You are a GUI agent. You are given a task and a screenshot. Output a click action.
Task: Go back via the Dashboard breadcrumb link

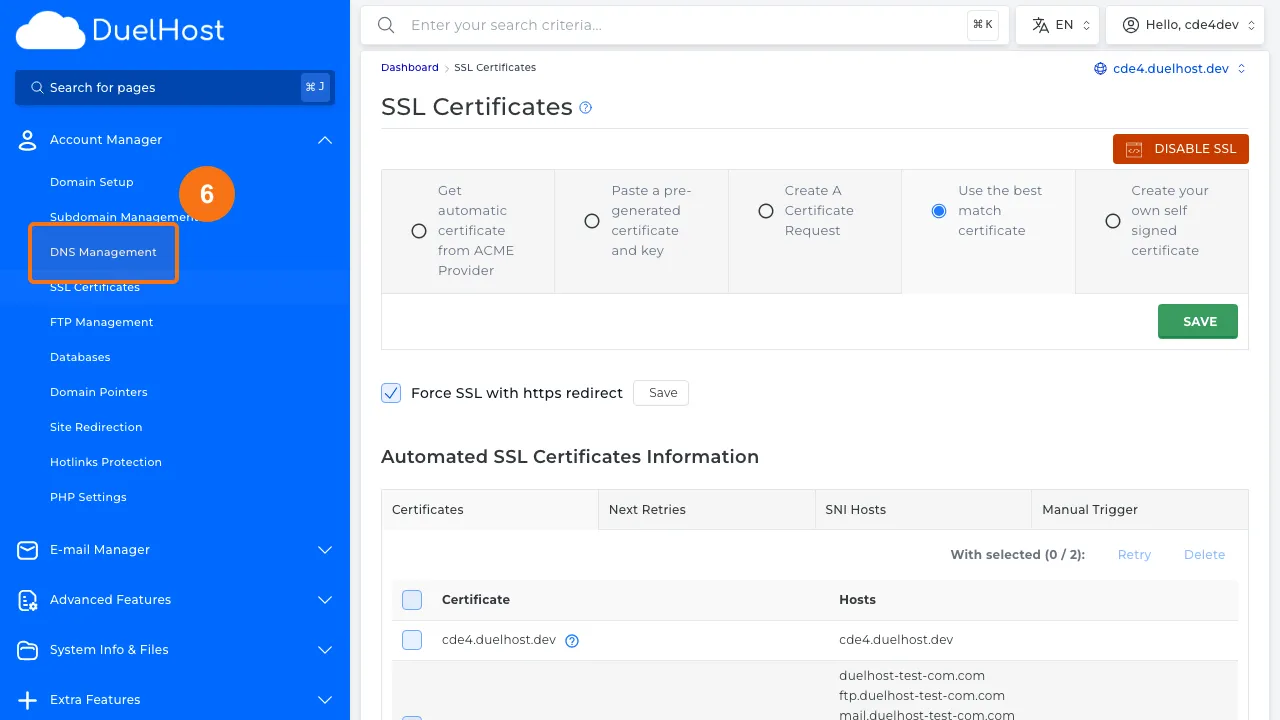point(409,67)
